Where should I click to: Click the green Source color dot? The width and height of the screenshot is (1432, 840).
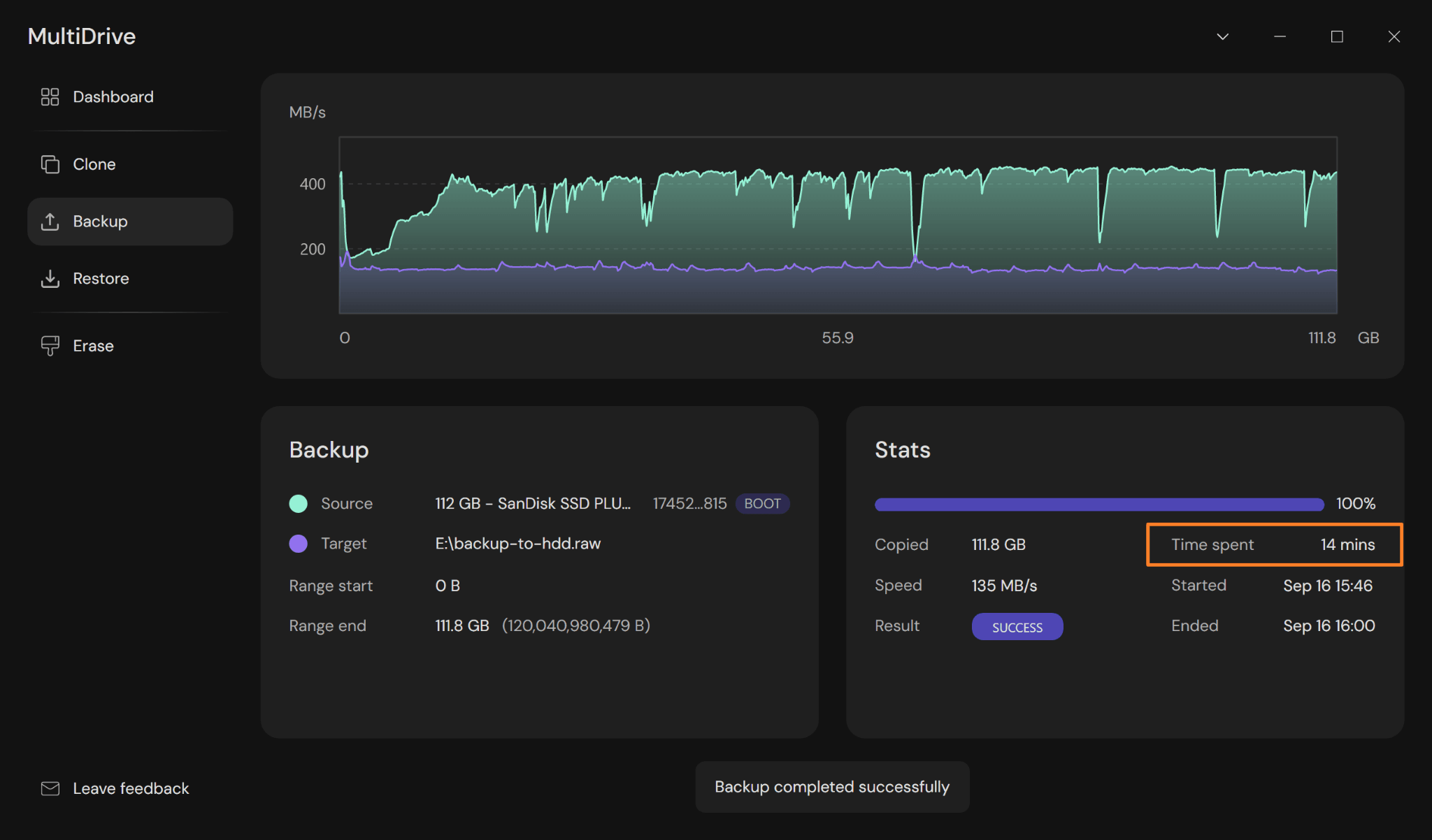coord(299,504)
